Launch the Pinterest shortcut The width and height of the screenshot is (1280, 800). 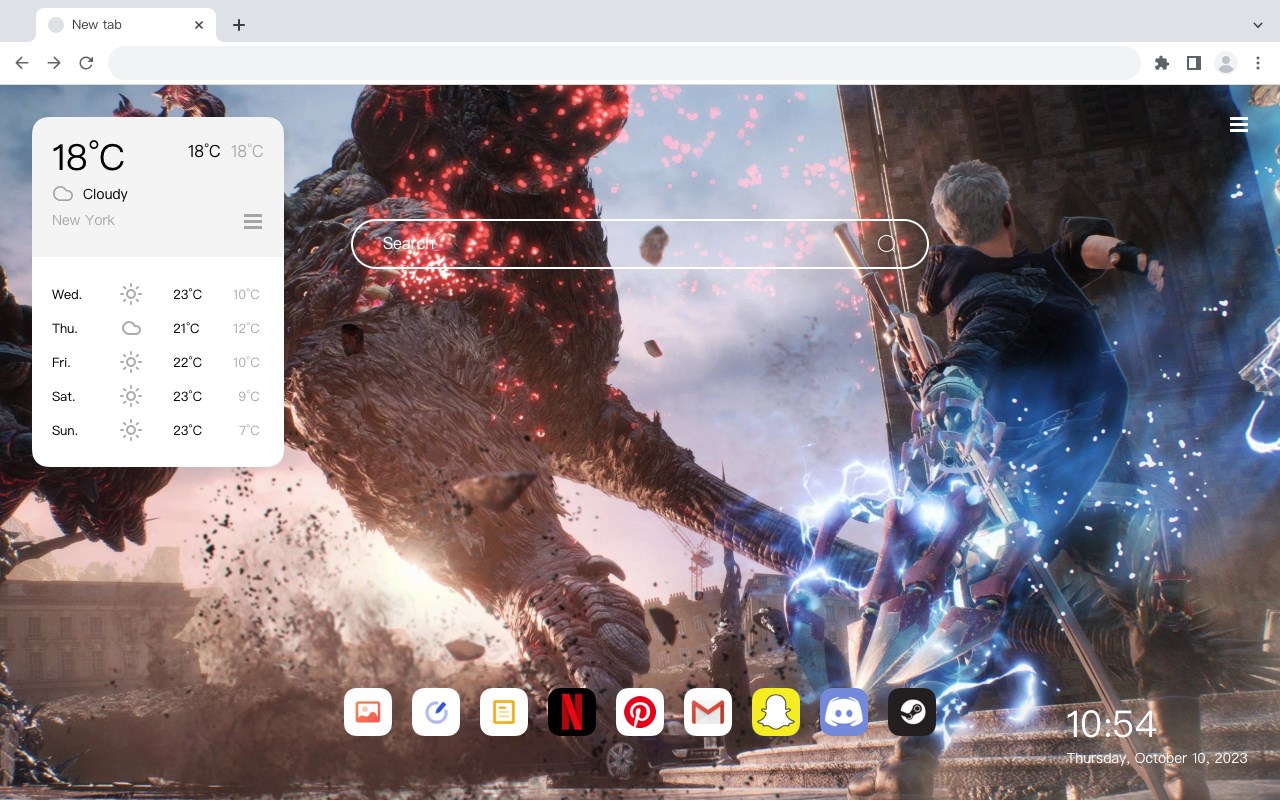640,712
